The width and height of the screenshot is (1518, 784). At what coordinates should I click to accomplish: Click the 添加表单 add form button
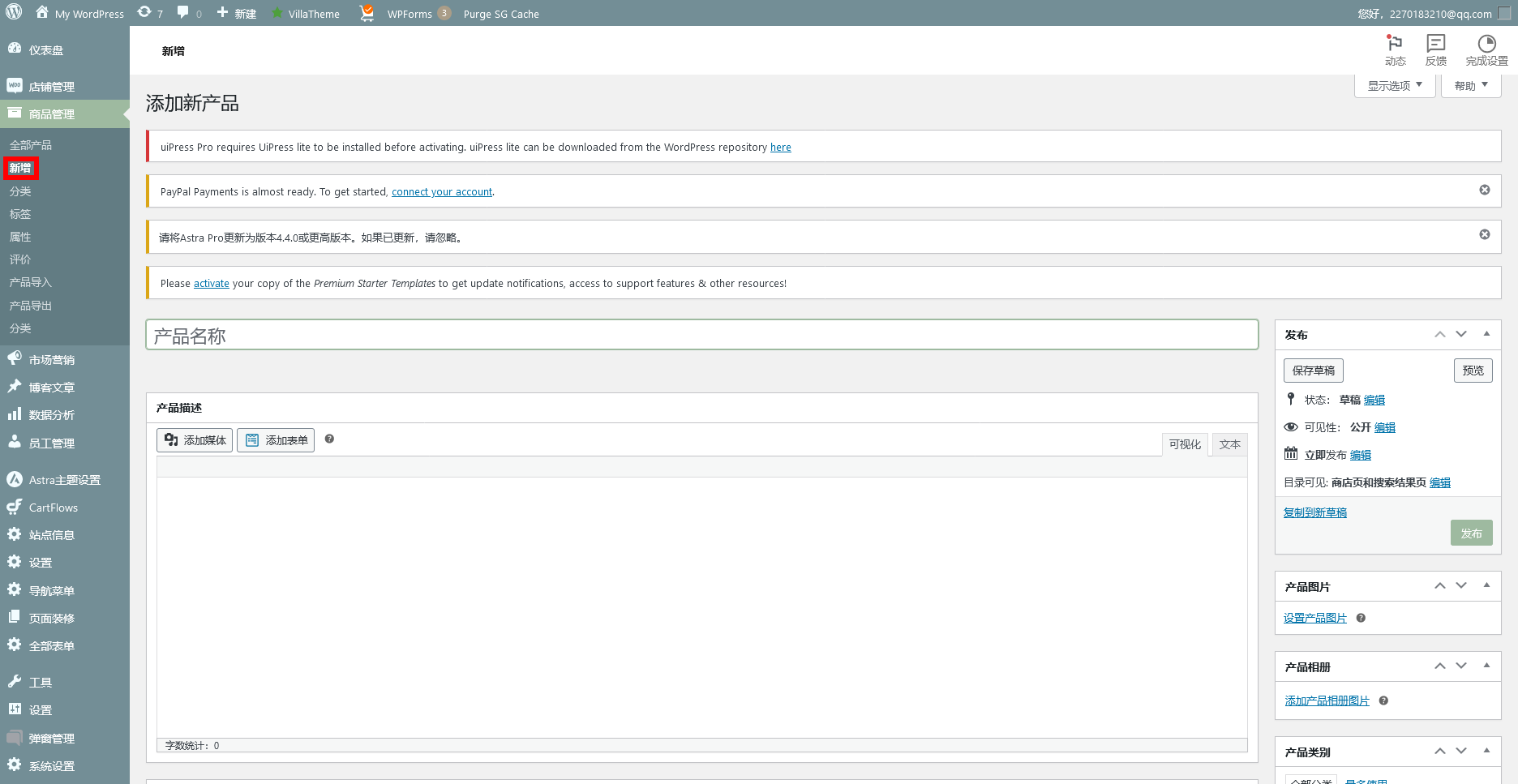coord(276,440)
